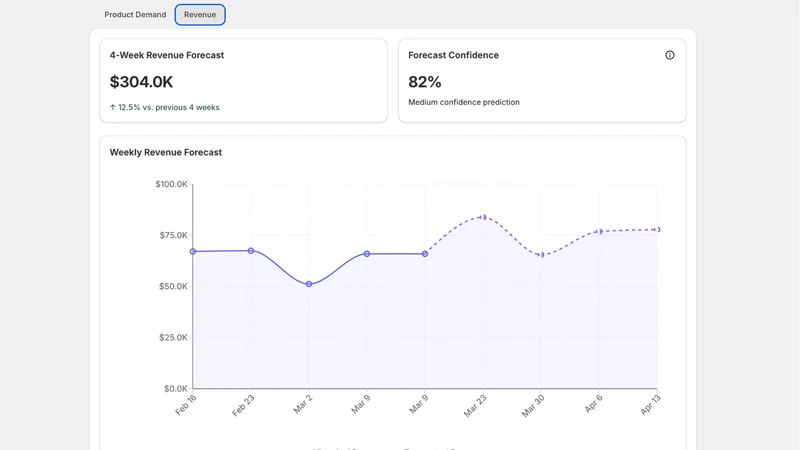Click the Mar 2 x-axis label
Screen dimensions: 800x450
tap(303, 404)
